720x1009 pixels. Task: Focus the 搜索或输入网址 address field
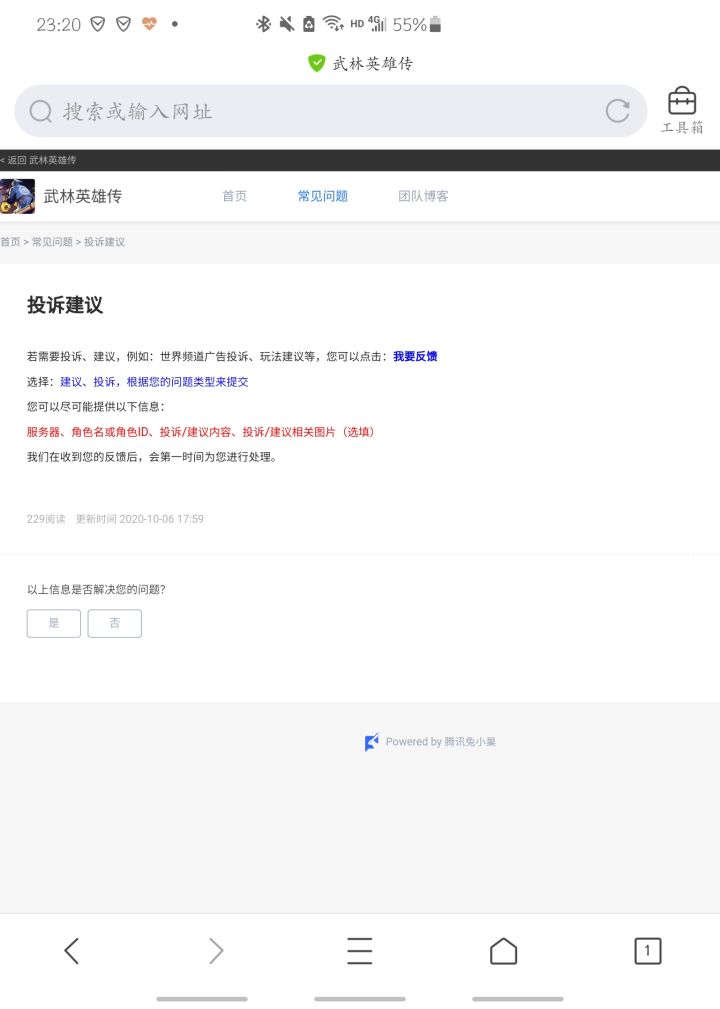pos(330,111)
